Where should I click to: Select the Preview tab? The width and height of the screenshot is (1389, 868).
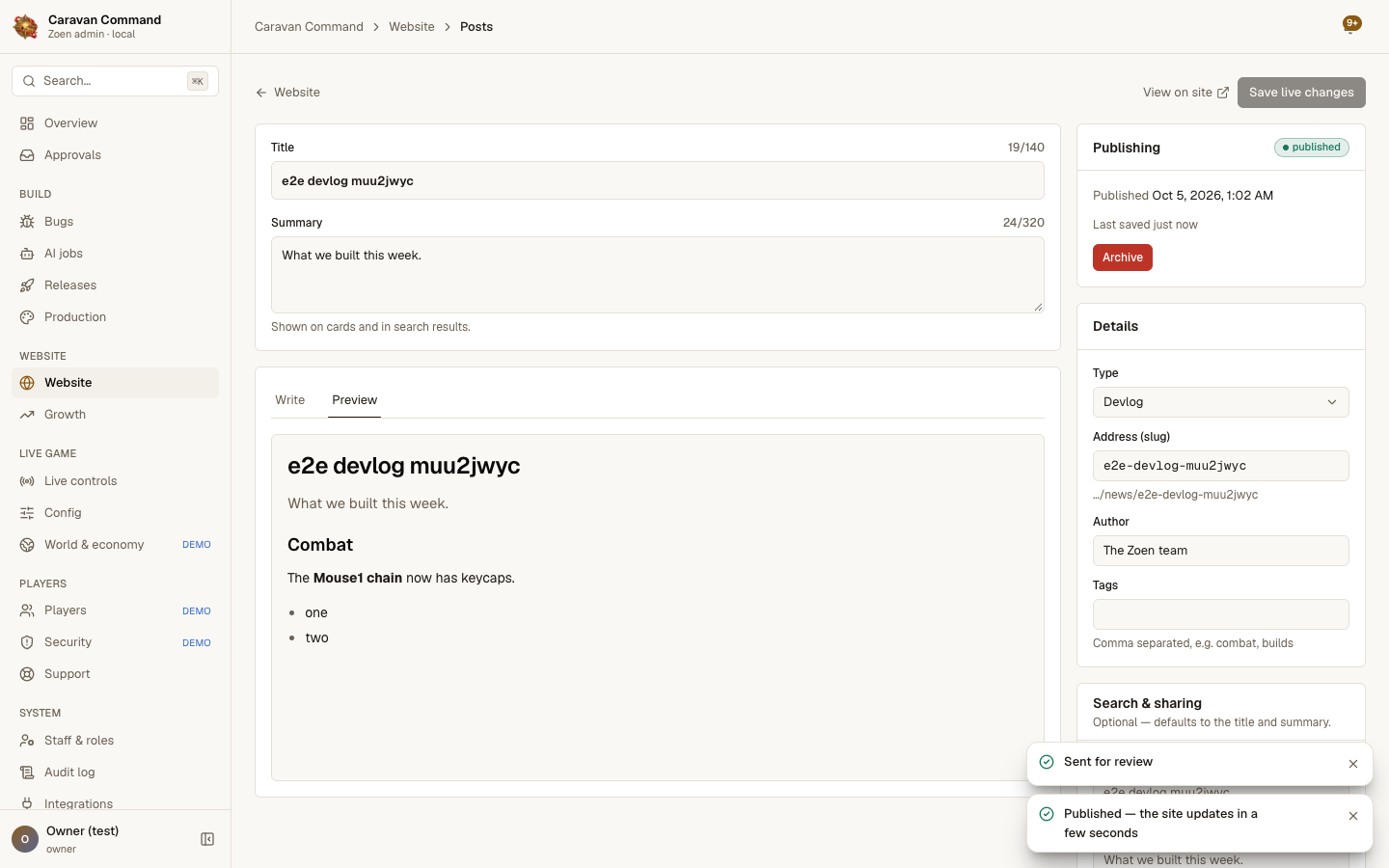354,400
